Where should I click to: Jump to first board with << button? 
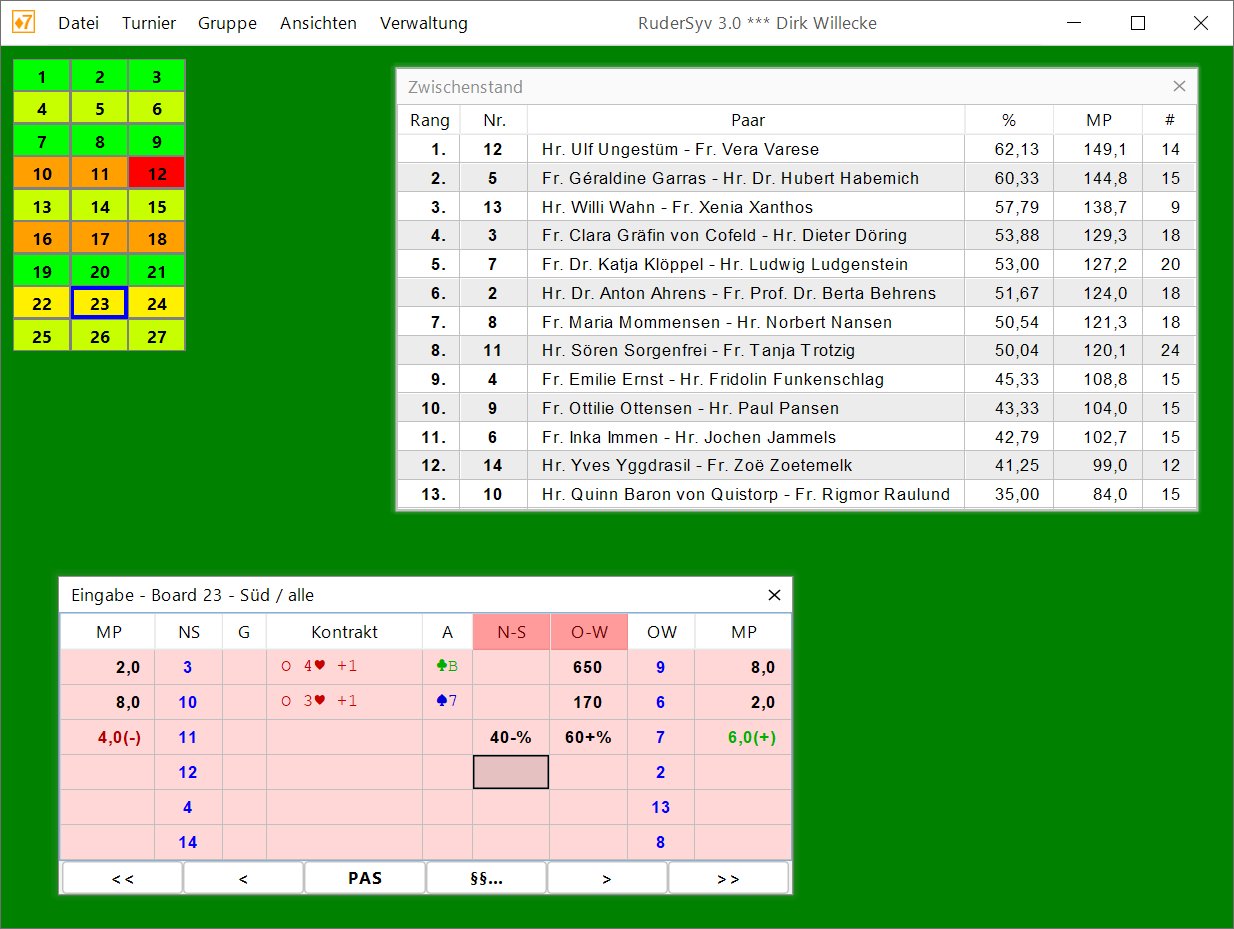(x=122, y=878)
